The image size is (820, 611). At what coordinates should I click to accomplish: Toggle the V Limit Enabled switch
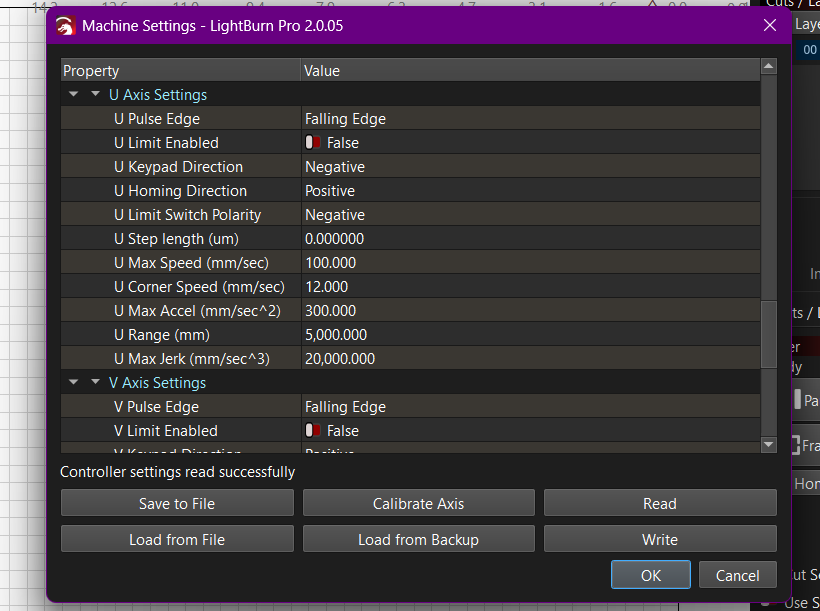coord(313,431)
